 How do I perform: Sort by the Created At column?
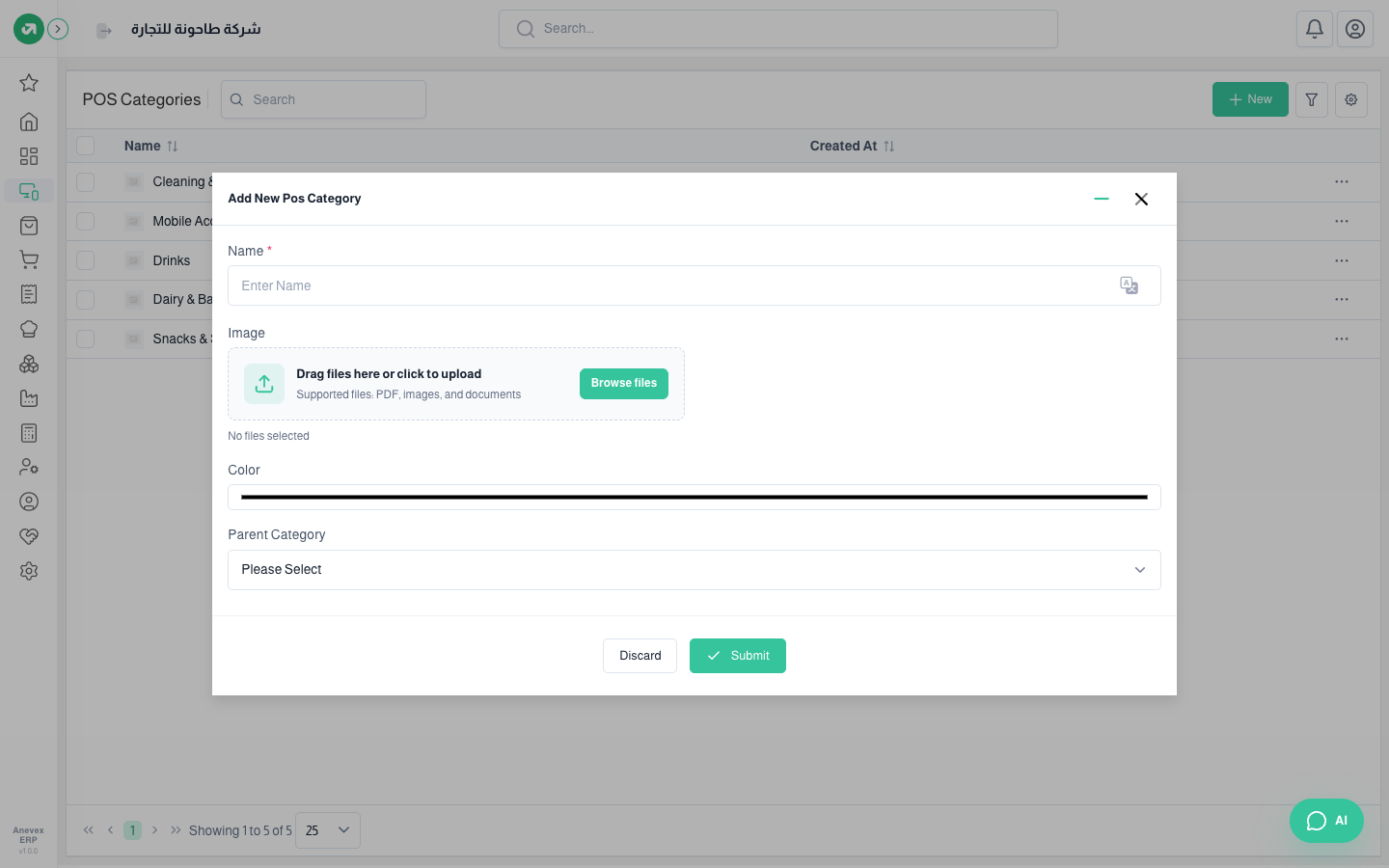point(853,146)
